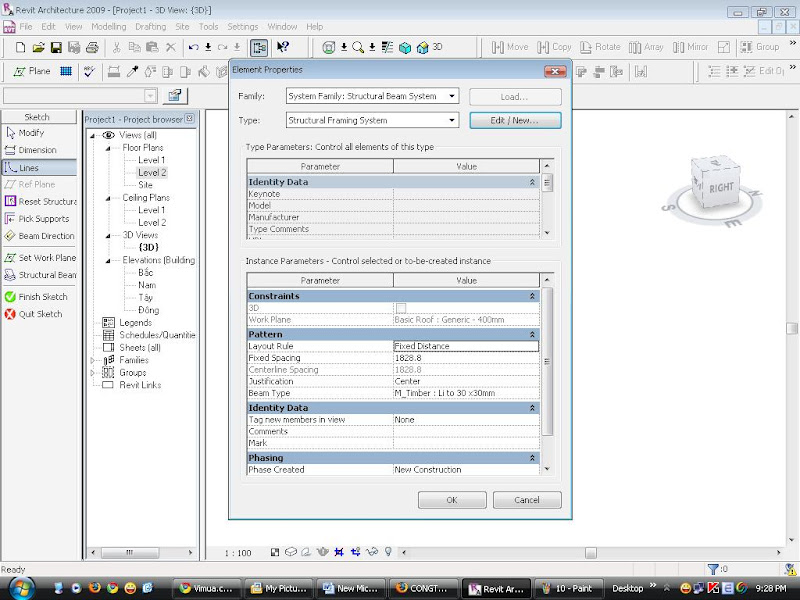Image resolution: width=800 pixels, height=600 pixels.
Task: Save the project with the floppy disk icon
Action: (56, 47)
